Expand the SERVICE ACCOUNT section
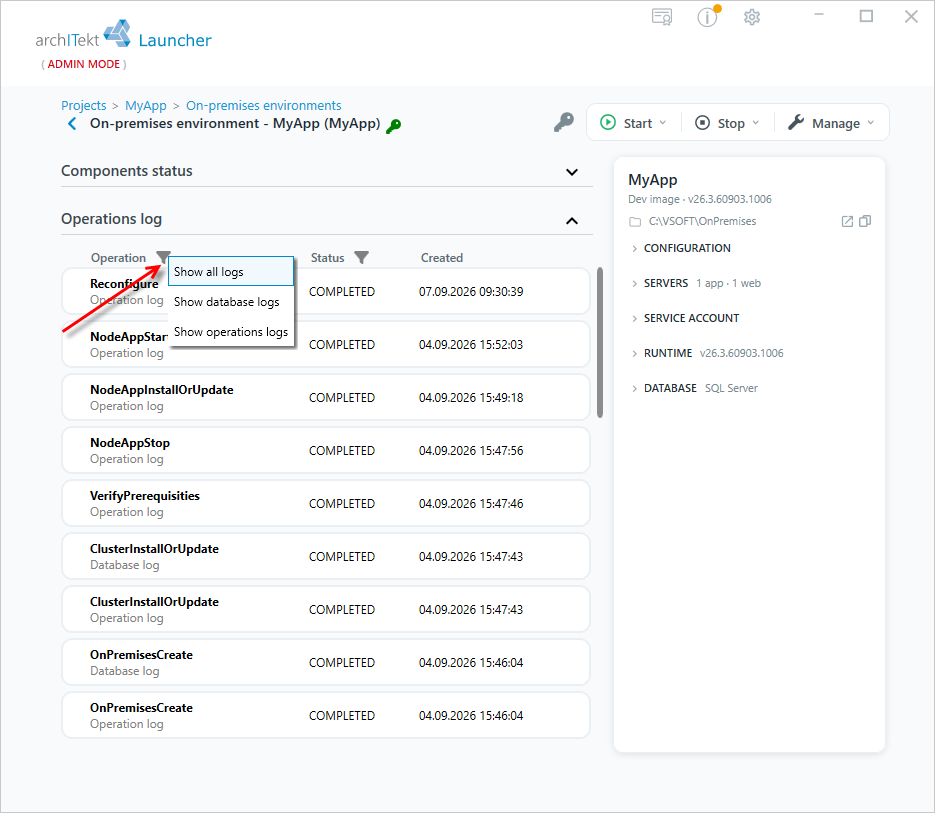Image resolution: width=935 pixels, height=813 pixels. 685,319
